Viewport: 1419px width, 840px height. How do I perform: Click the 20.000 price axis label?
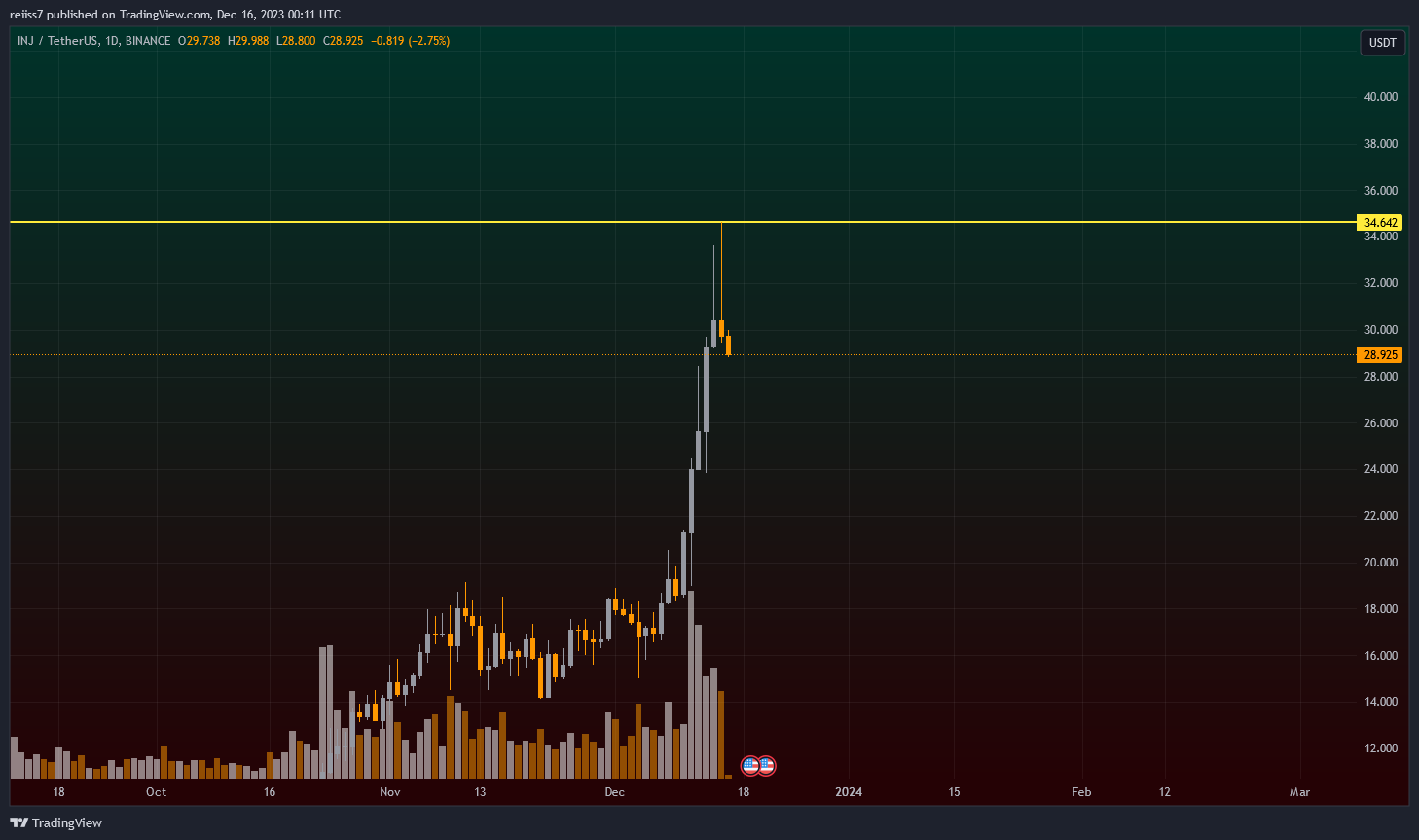[x=1380, y=563]
